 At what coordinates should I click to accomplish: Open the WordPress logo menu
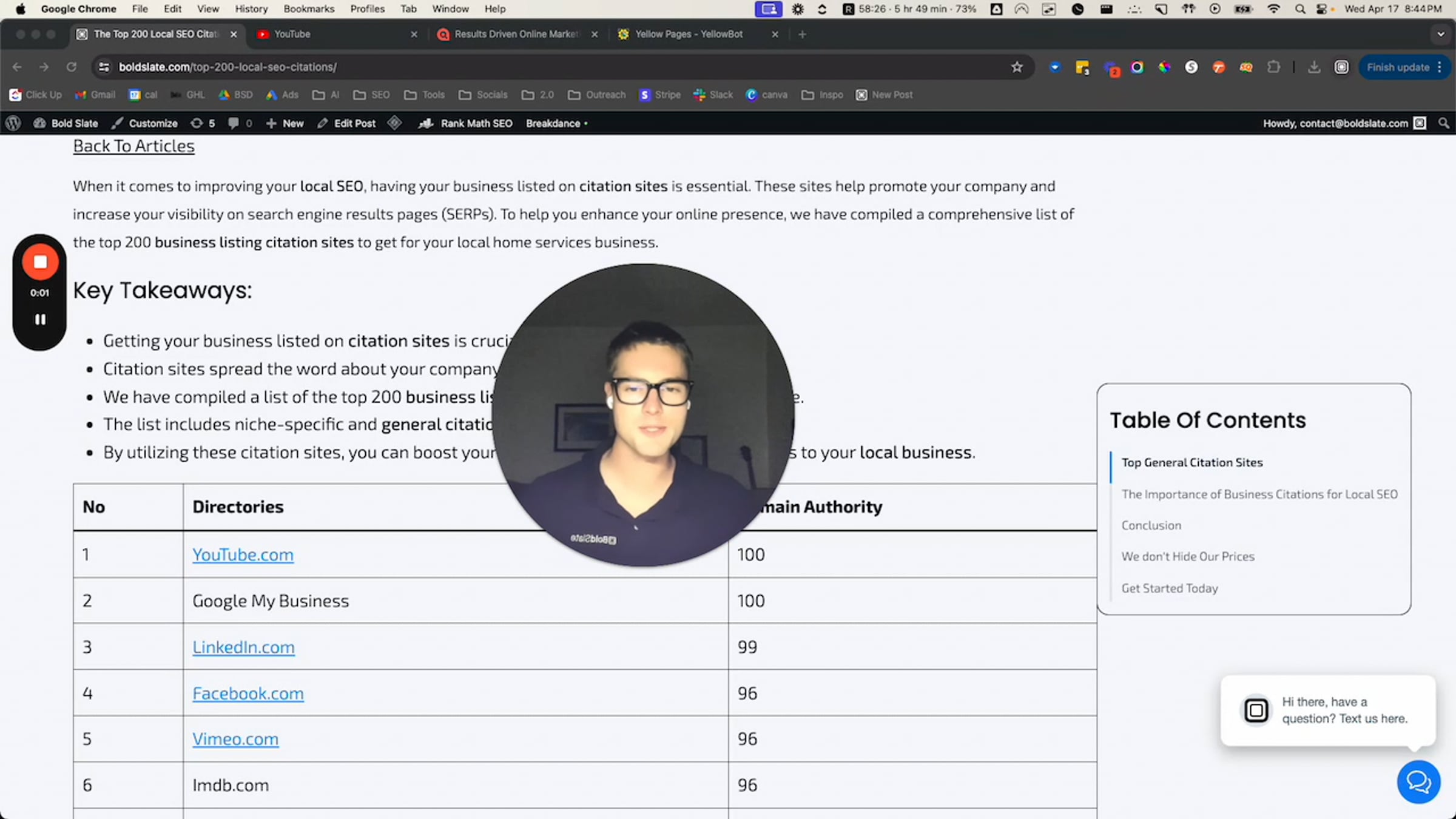pyautogui.click(x=13, y=123)
